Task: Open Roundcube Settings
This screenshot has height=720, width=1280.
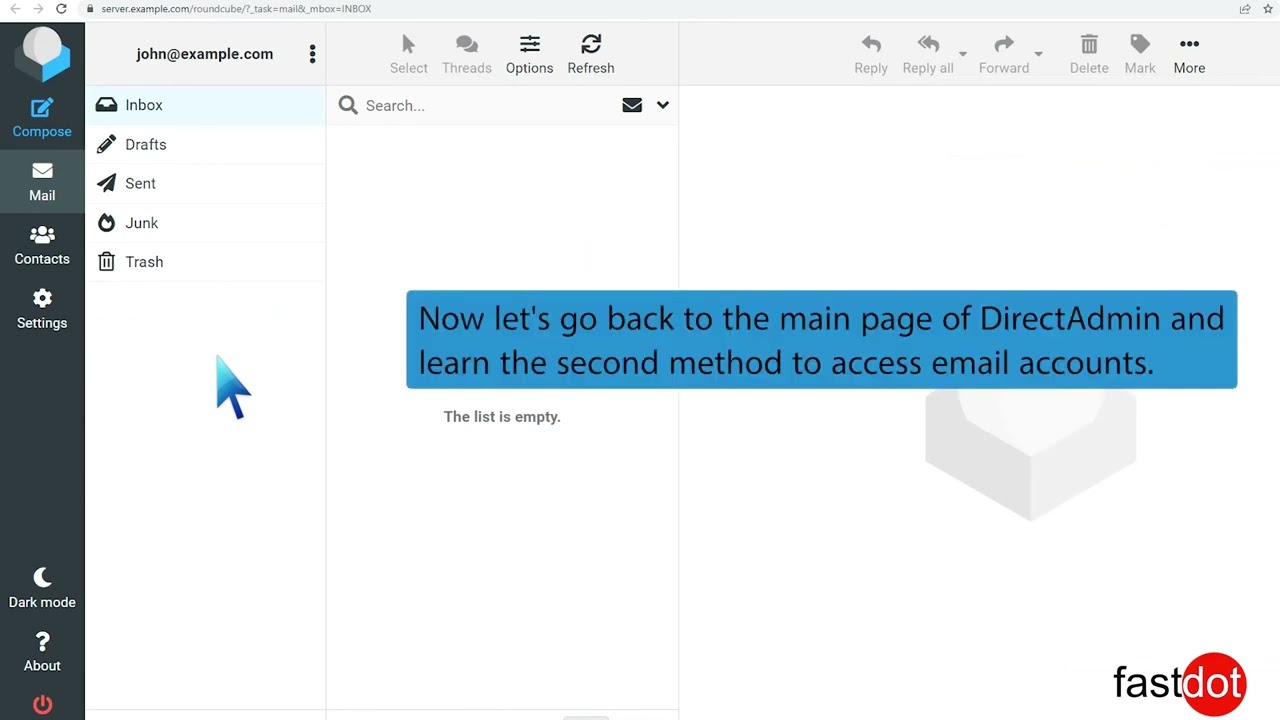Action: coord(42,308)
